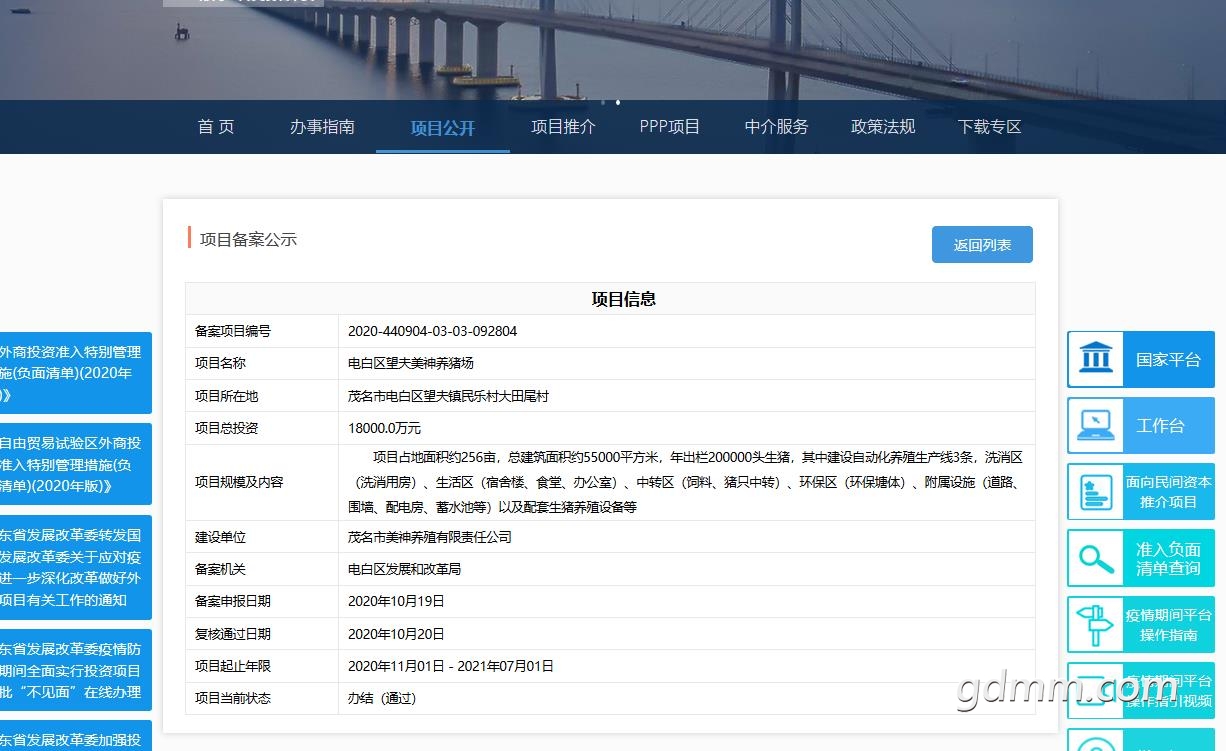
Task: Click the 工作台 laptop icon
Action: point(1097,425)
